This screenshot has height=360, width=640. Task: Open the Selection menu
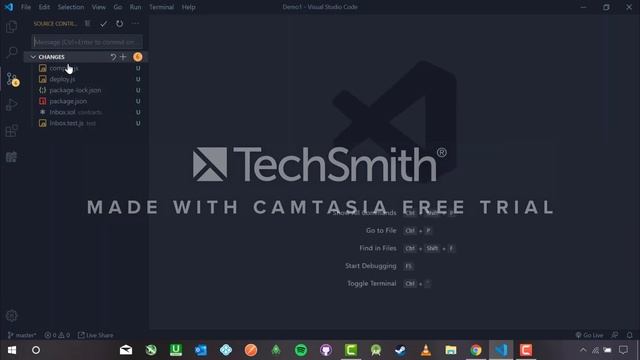click(71, 7)
